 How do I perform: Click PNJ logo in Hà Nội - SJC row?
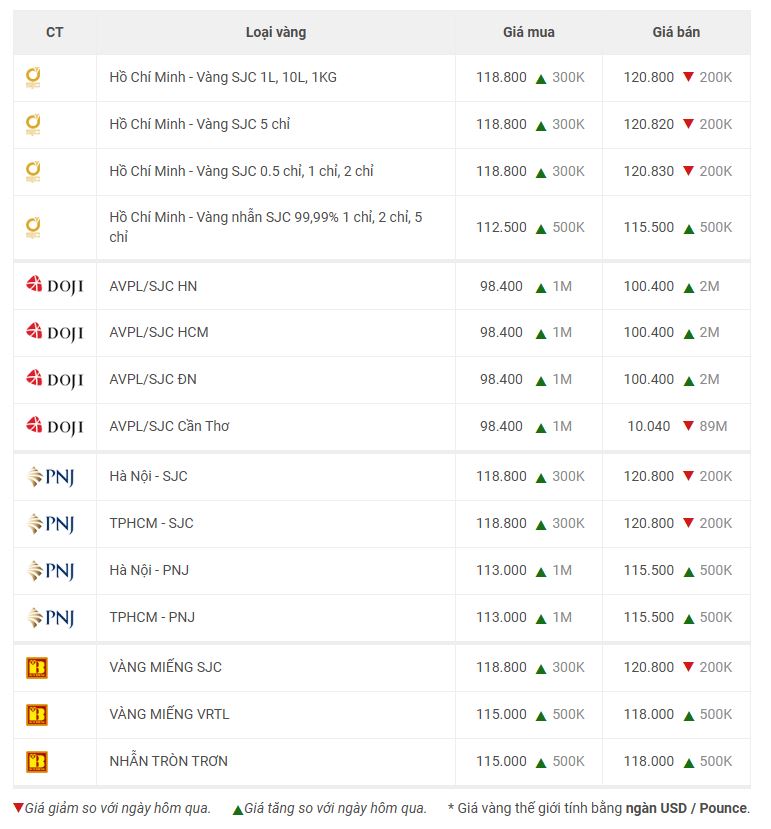[x=51, y=476]
